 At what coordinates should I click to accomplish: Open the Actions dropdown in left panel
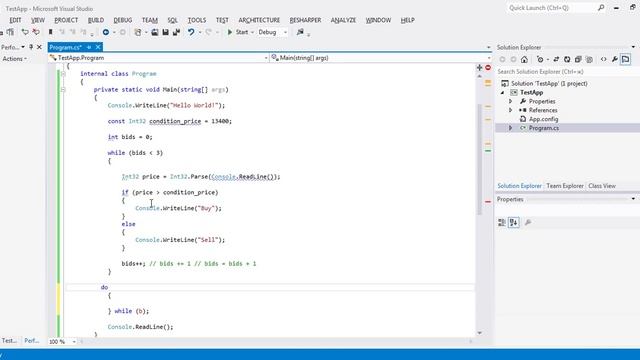[15, 59]
